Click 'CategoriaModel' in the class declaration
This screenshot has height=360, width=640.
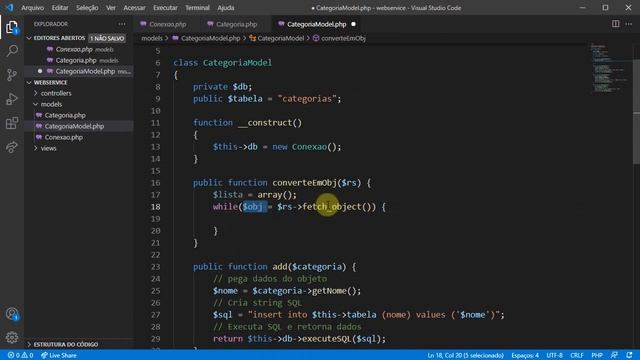[237, 63]
